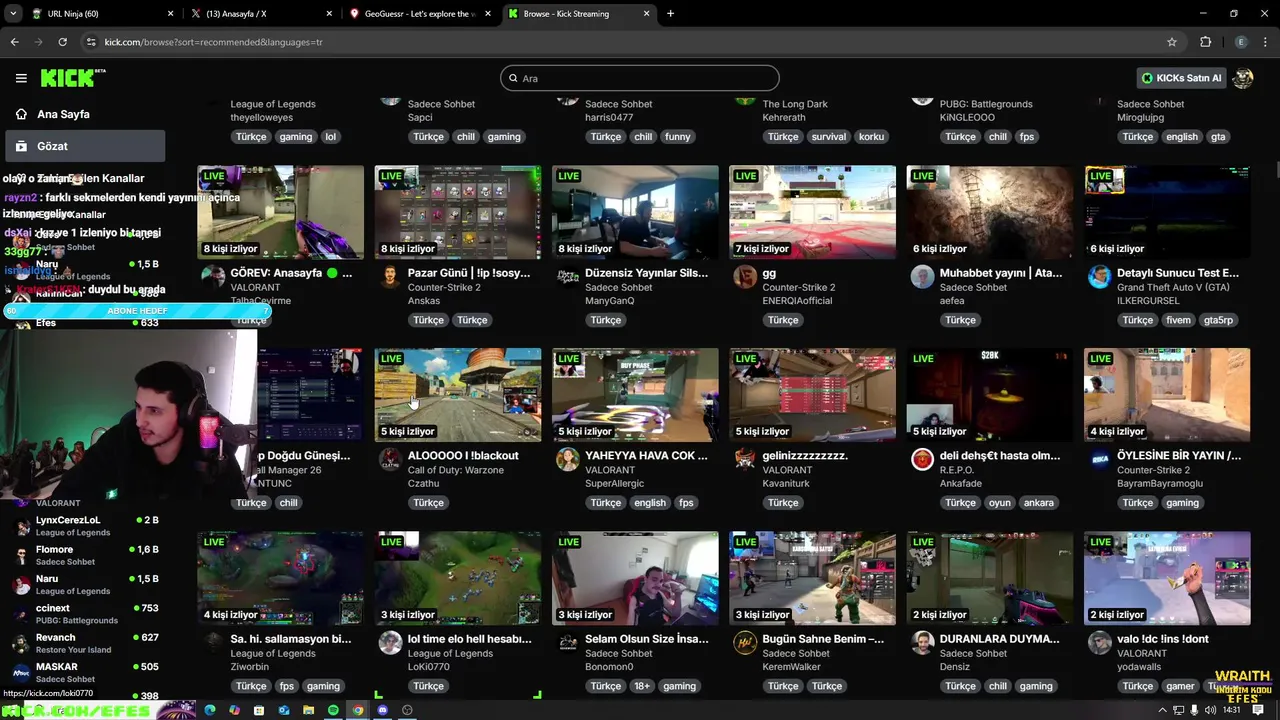Open BayramBayramoglu channel name link
Viewport: 1280px width, 720px height.
tap(1159, 483)
